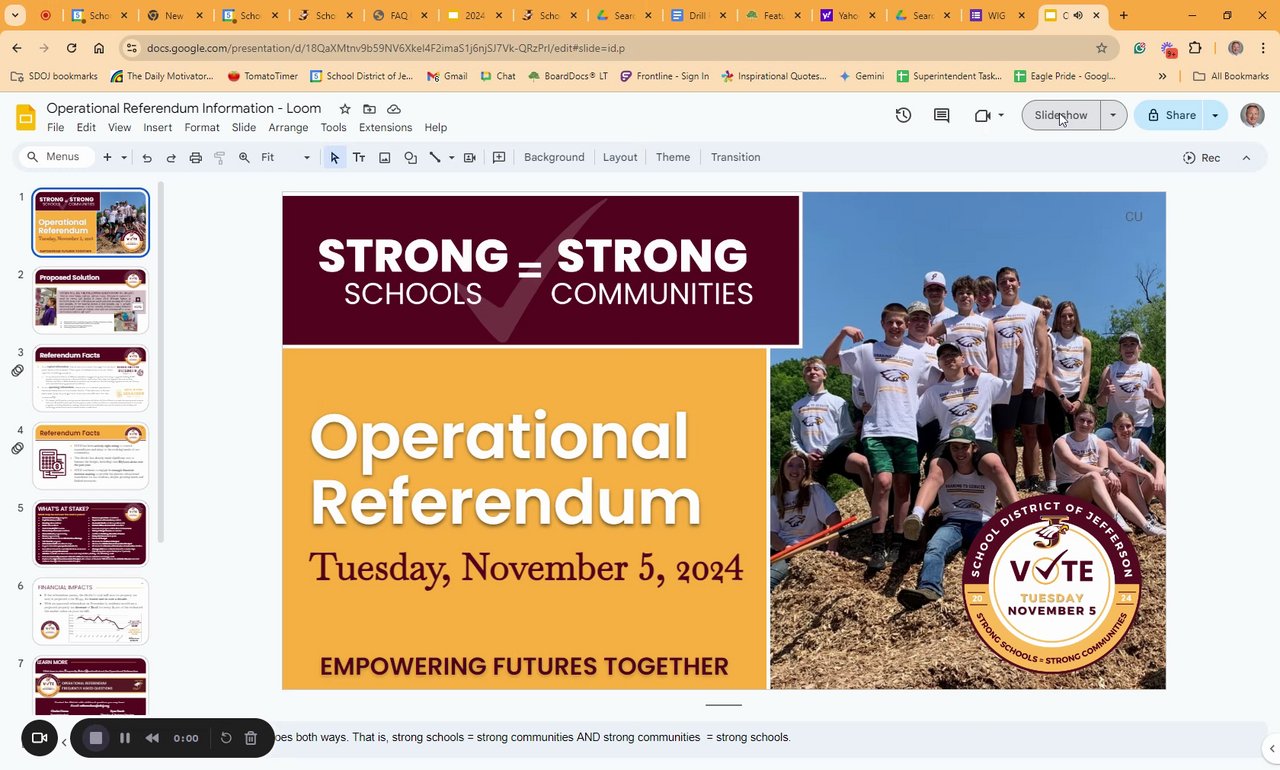Add a comment icon in toolbar
1280x770 pixels.
pos(499,157)
